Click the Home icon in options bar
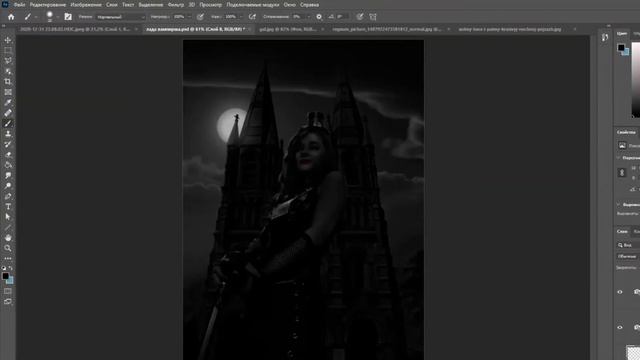This screenshot has width=640, height=360. 11,17
